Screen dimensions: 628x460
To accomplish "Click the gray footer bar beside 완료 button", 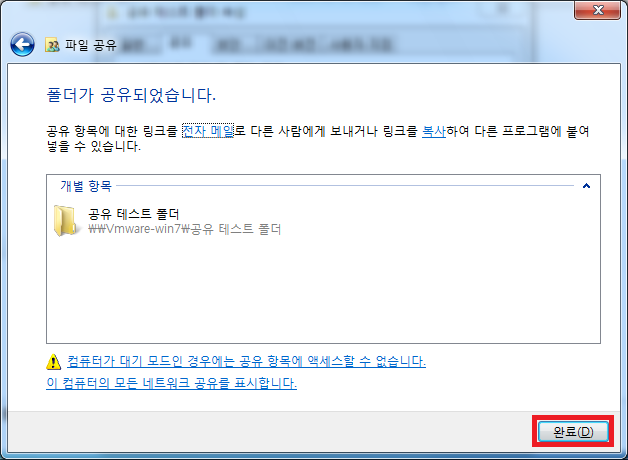I will tap(270, 432).
